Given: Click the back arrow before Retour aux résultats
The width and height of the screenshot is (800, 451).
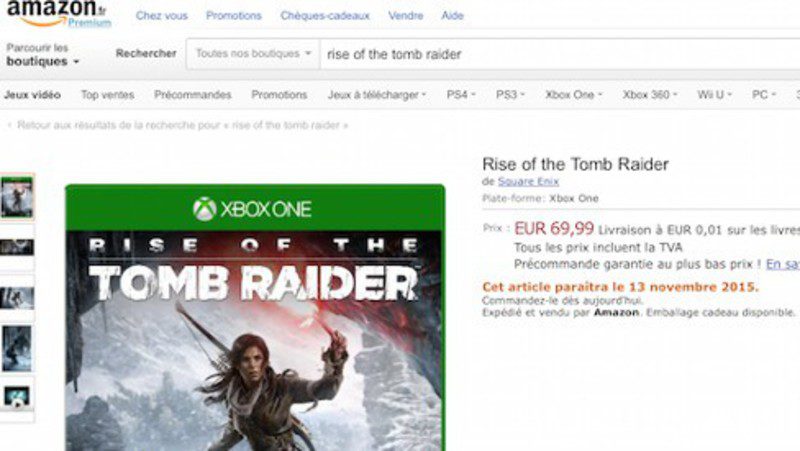Looking at the screenshot, I should [9, 125].
